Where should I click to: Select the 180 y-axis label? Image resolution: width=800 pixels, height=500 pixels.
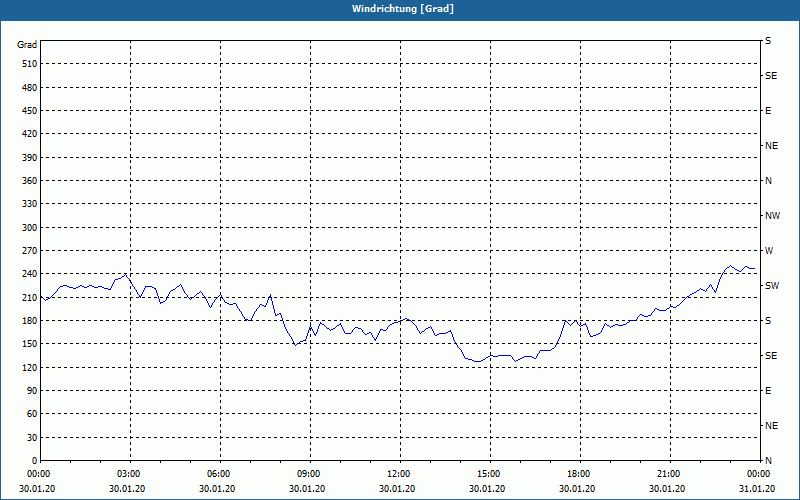[30, 321]
